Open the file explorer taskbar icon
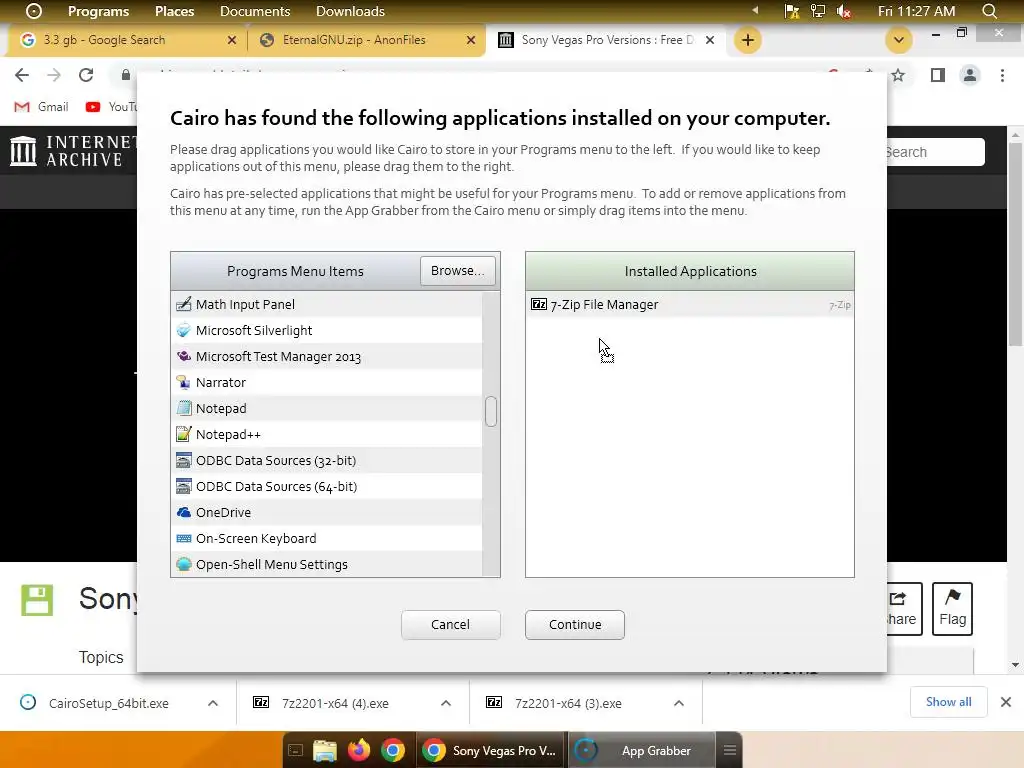 (x=325, y=751)
